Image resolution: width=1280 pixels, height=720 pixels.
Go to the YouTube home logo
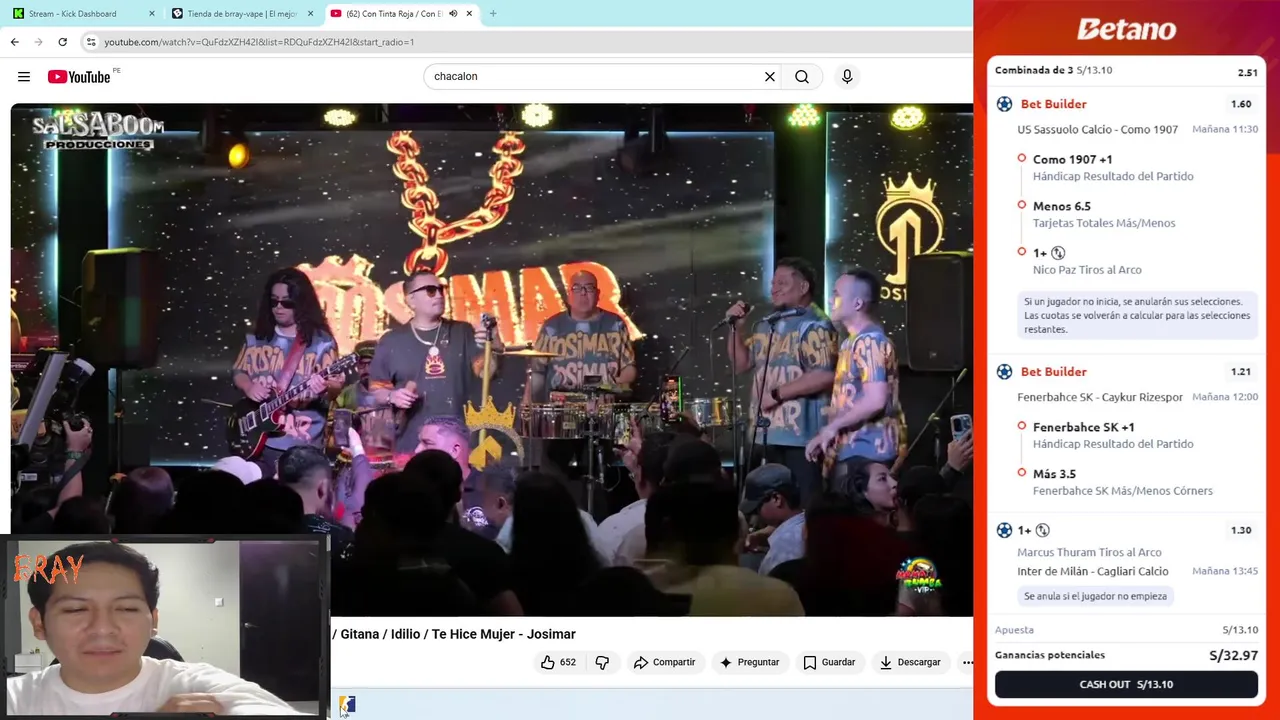click(x=79, y=77)
